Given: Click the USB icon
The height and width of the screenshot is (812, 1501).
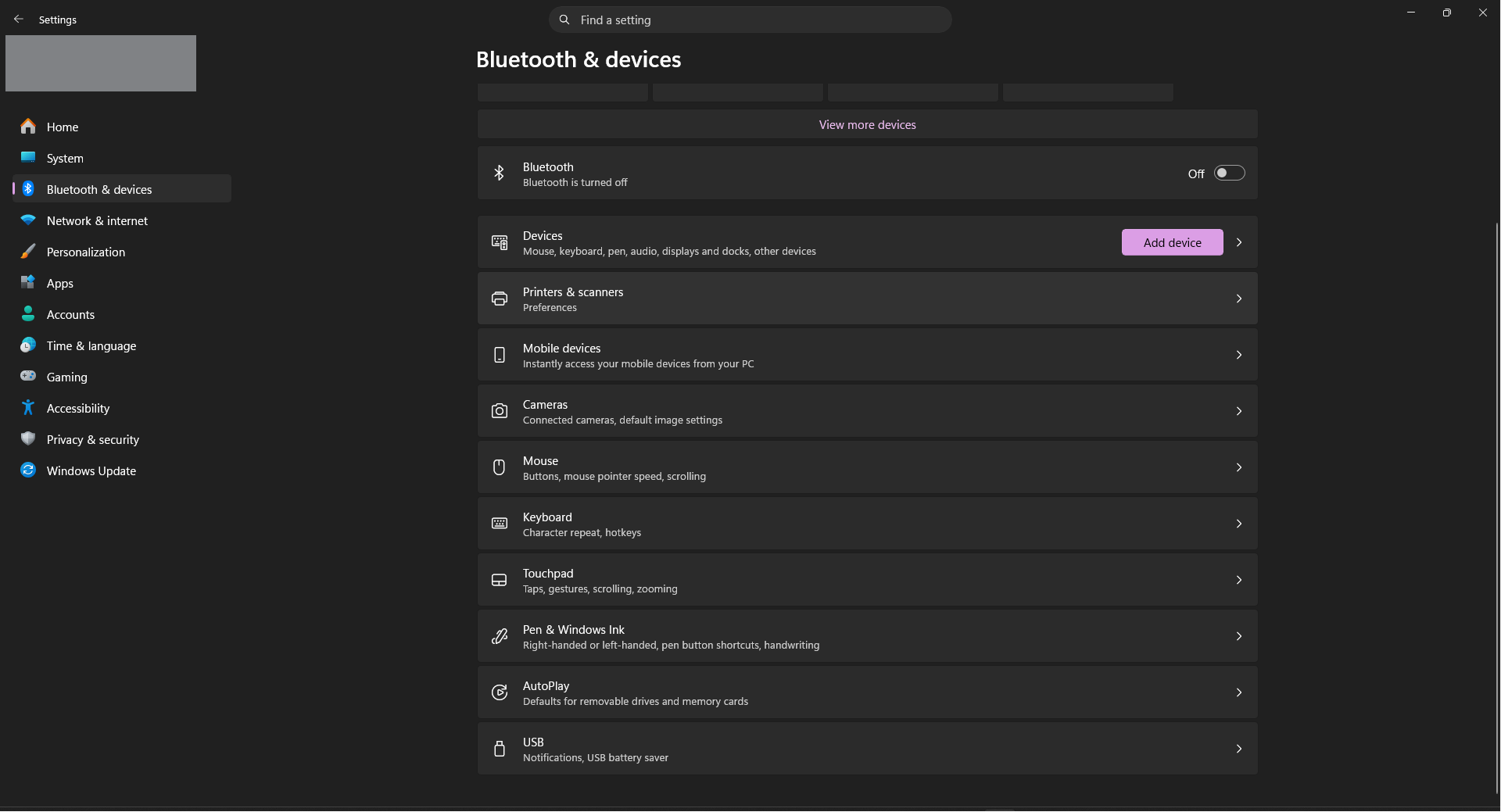Looking at the screenshot, I should 499,749.
